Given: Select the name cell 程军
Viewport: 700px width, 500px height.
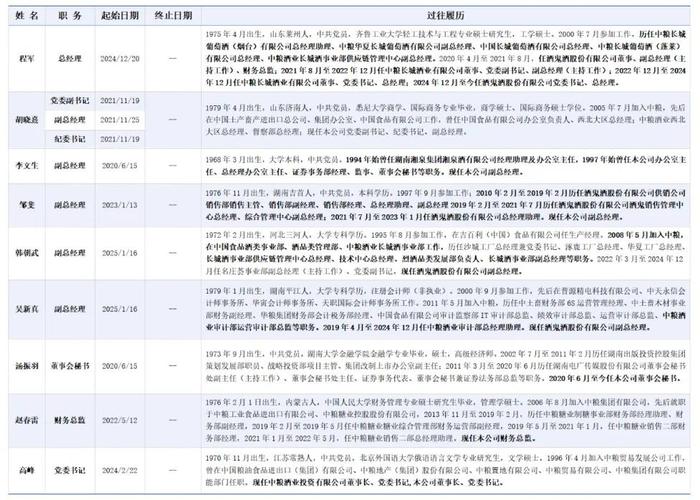Looking at the screenshot, I should click(x=27, y=58).
